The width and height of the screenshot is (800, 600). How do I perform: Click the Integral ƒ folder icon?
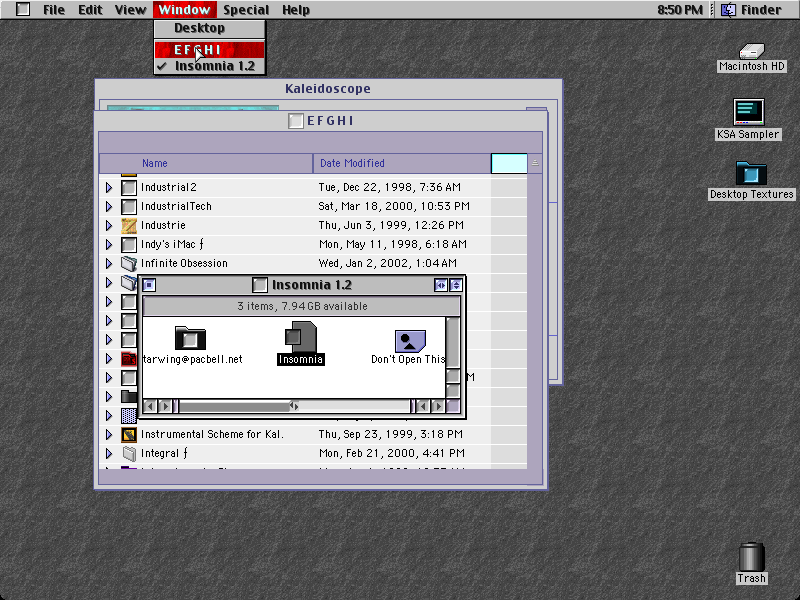[129, 453]
